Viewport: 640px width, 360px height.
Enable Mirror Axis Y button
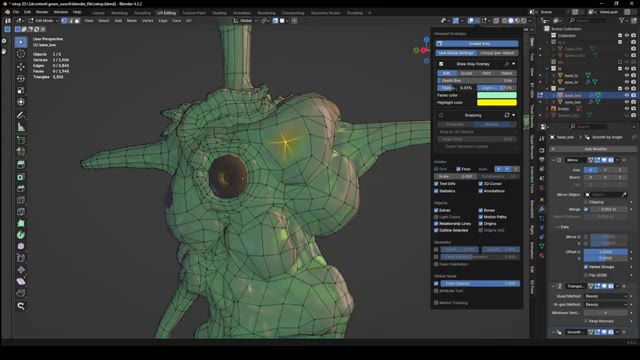(605, 170)
